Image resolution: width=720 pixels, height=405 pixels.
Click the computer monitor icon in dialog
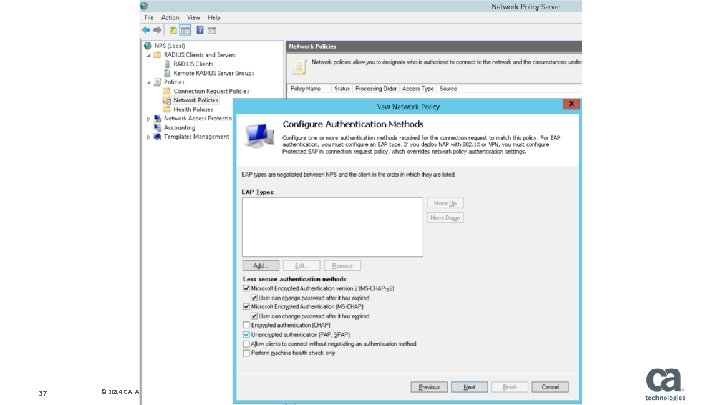click(x=259, y=135)
